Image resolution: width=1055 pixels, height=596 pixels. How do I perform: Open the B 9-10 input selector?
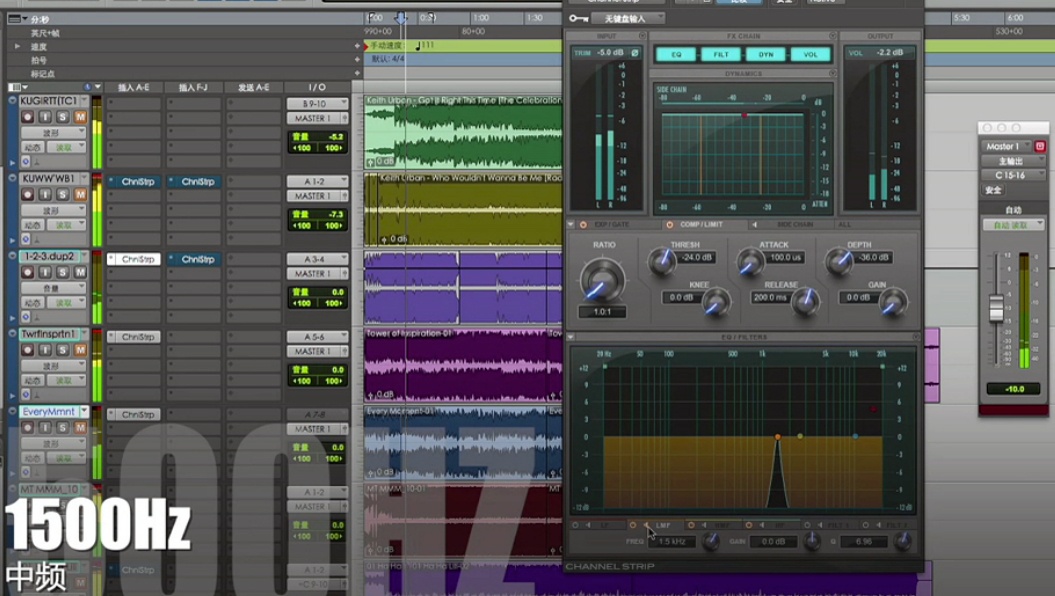[317, 103]
